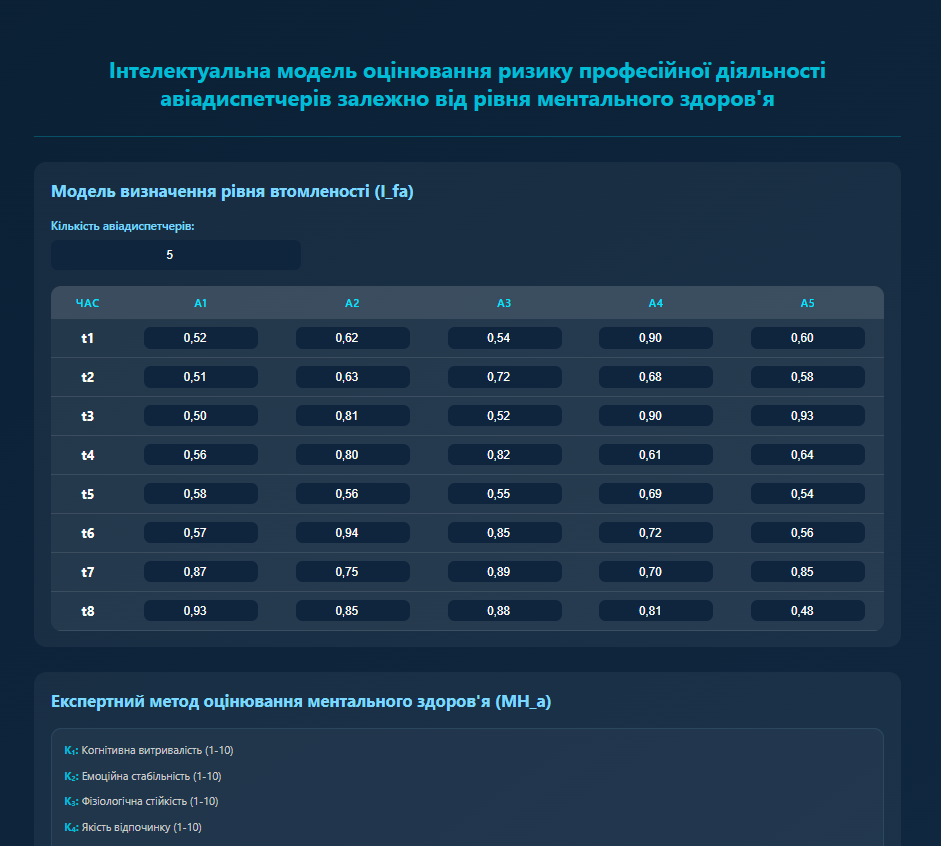Screen dimensions: 941x846
Task: Click the t4 A3 field 0,82
Action: [x=505, y=455]
